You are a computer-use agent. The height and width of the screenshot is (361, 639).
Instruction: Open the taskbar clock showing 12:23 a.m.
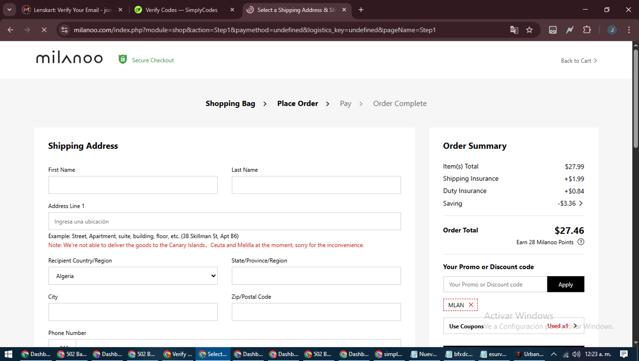[598, 354]
